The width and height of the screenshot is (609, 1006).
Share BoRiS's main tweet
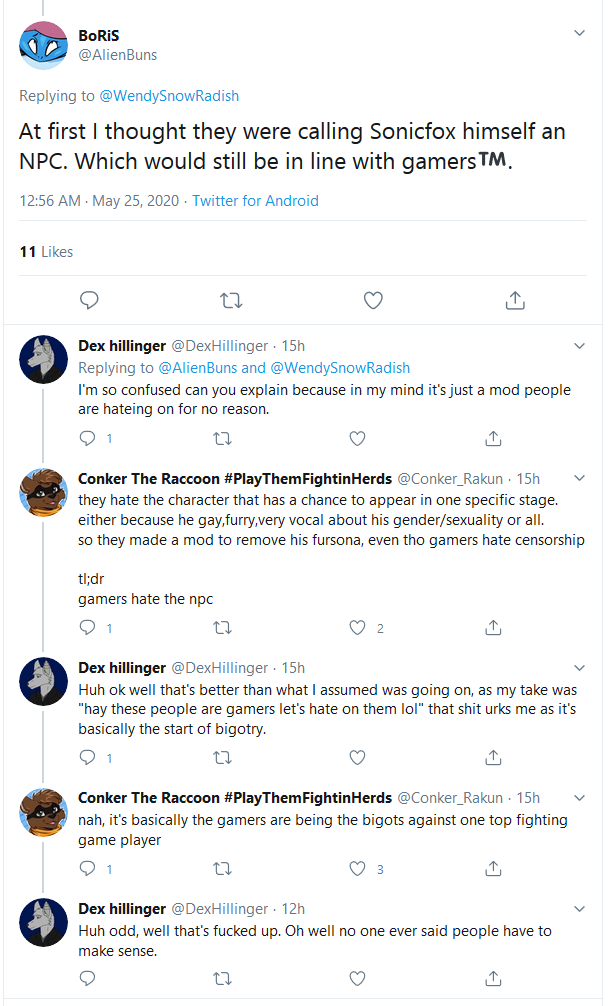tap(515, 300)
